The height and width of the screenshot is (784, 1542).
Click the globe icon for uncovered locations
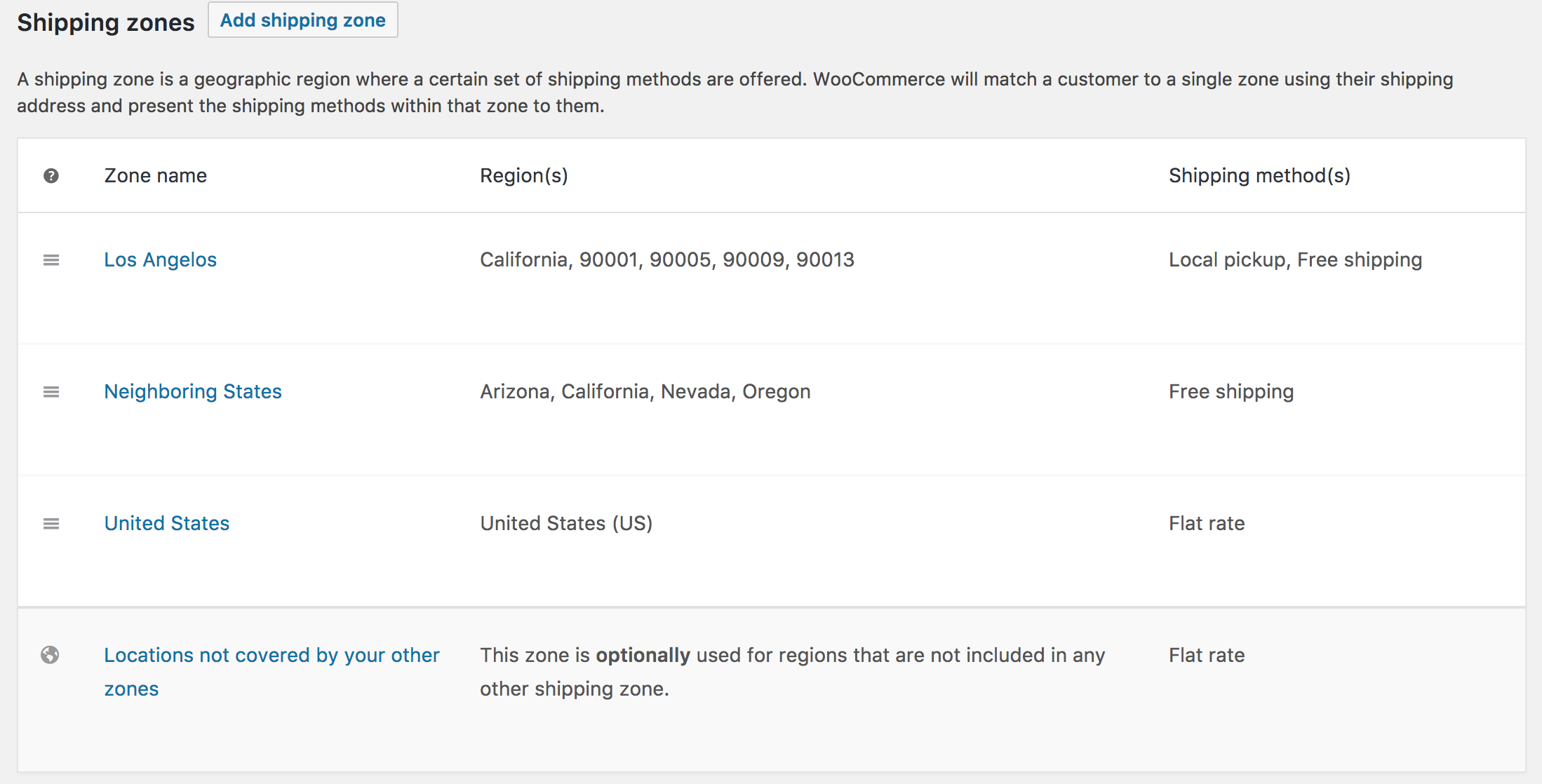[x=51, y=655]
